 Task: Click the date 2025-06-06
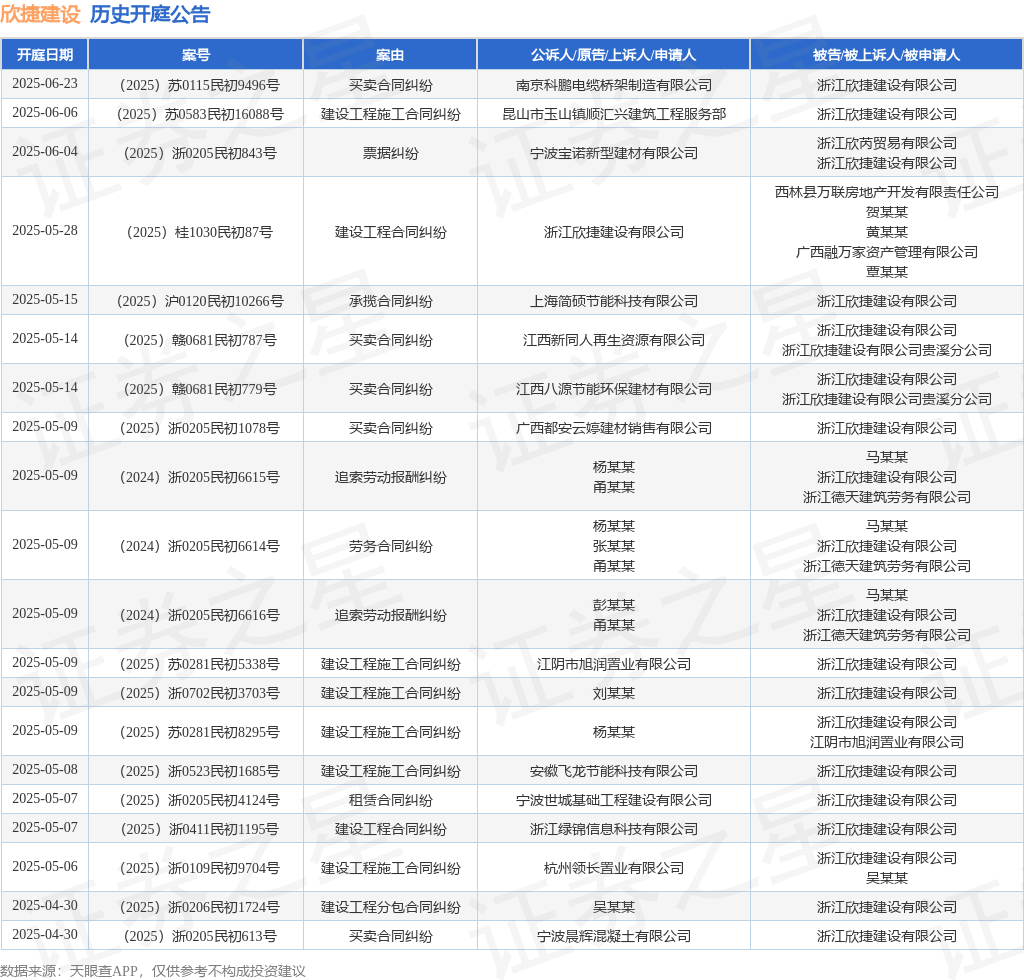[44, 113]
